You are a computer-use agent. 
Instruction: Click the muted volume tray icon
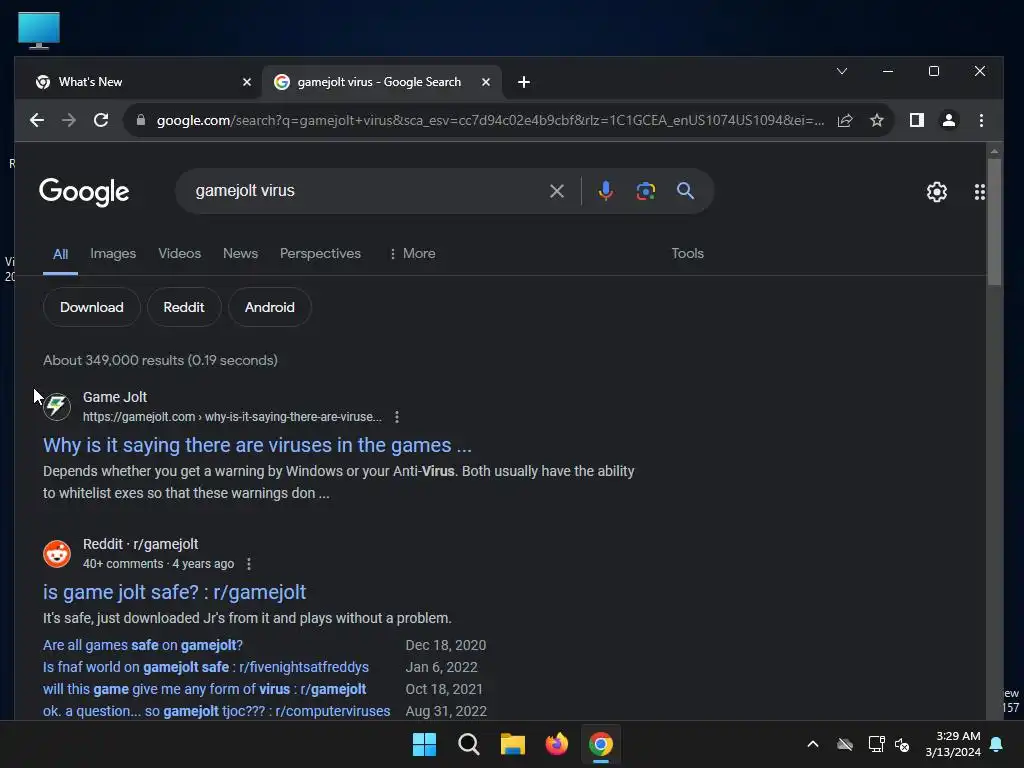tap(902, 744)
